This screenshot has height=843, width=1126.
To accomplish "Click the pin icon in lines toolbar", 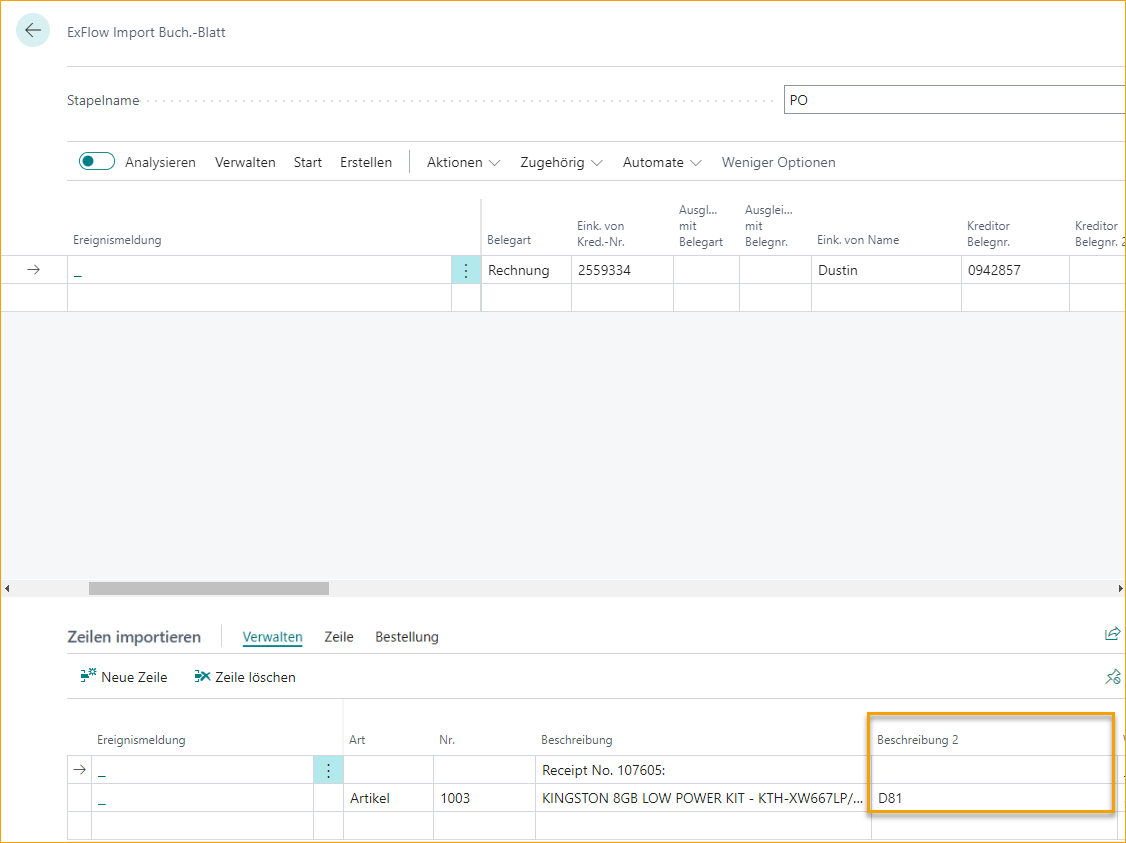I will click(x=1112, y=678).
